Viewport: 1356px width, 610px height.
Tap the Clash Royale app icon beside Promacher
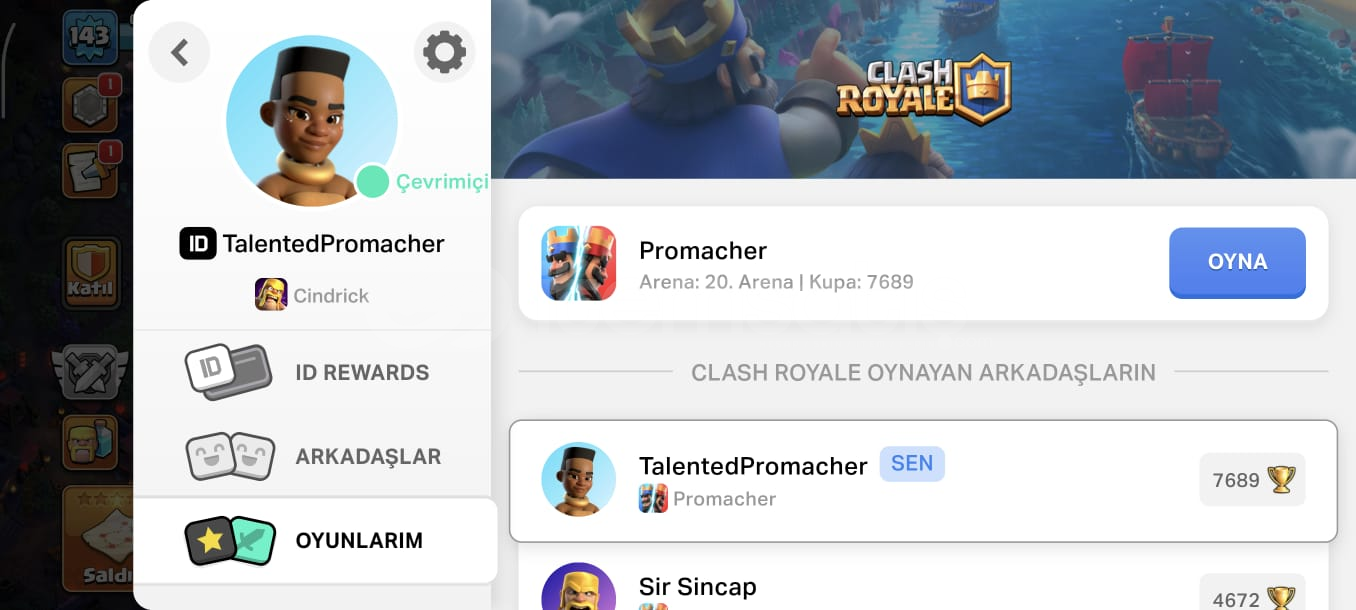click(x=578, y=263)
